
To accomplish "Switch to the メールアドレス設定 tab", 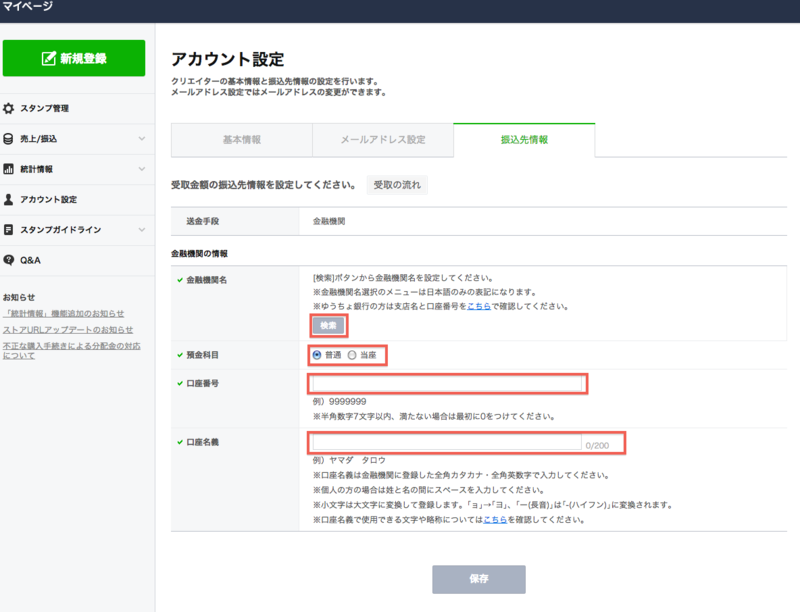I will [x=383, y=140].
